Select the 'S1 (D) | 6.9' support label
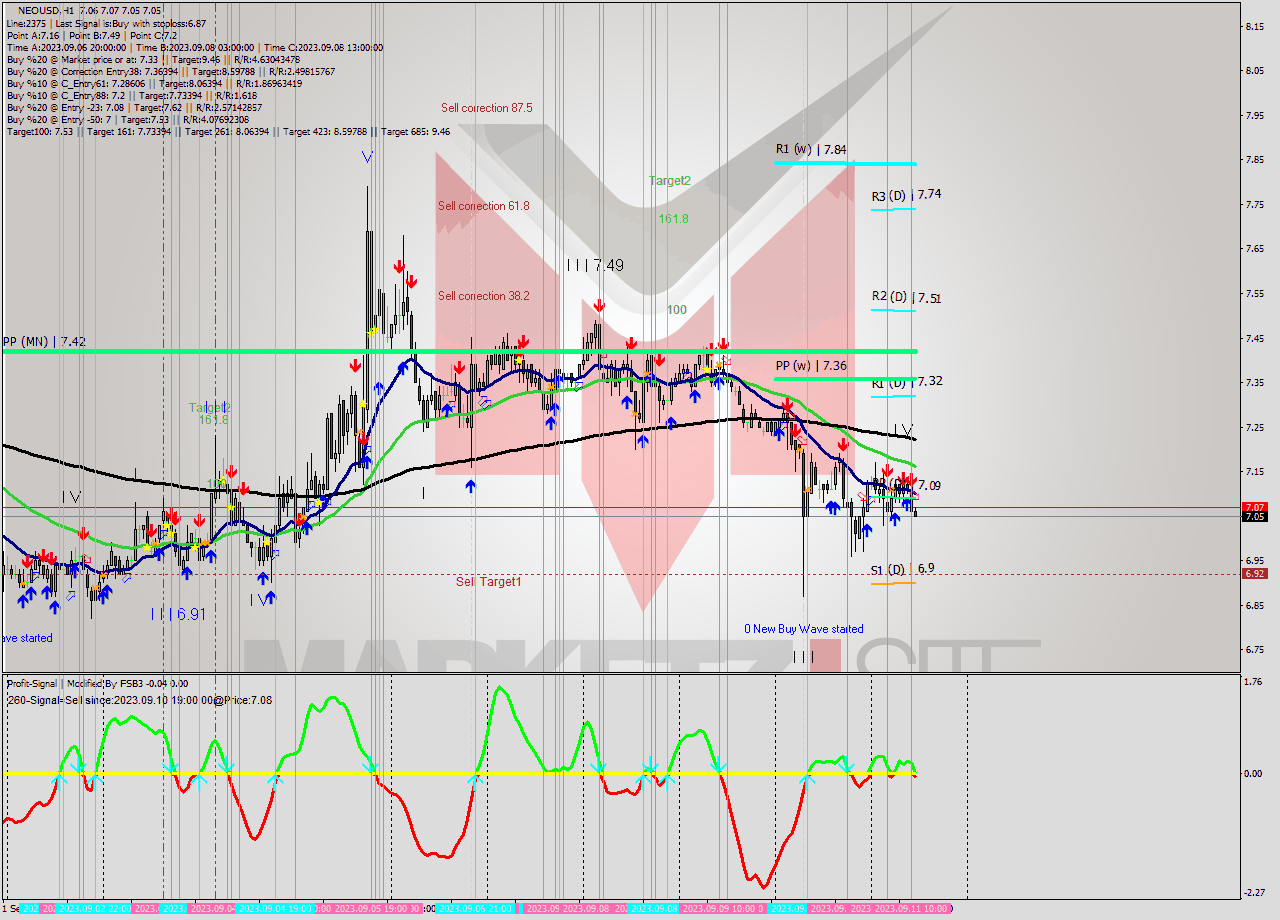Screen dimensions: 1280x920 pos(903,569)
